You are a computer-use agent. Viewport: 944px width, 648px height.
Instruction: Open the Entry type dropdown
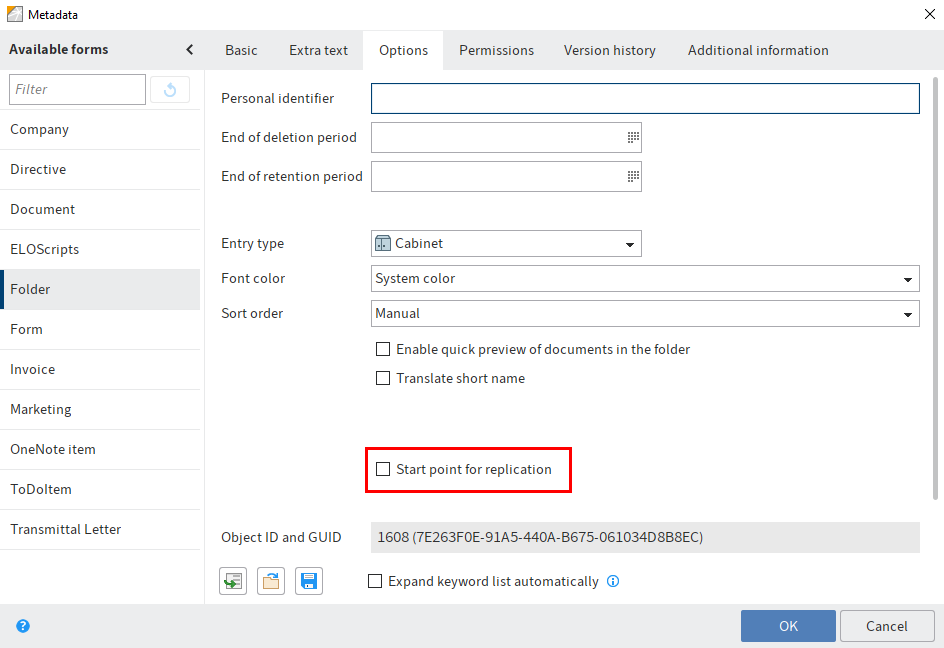(506, 243)
